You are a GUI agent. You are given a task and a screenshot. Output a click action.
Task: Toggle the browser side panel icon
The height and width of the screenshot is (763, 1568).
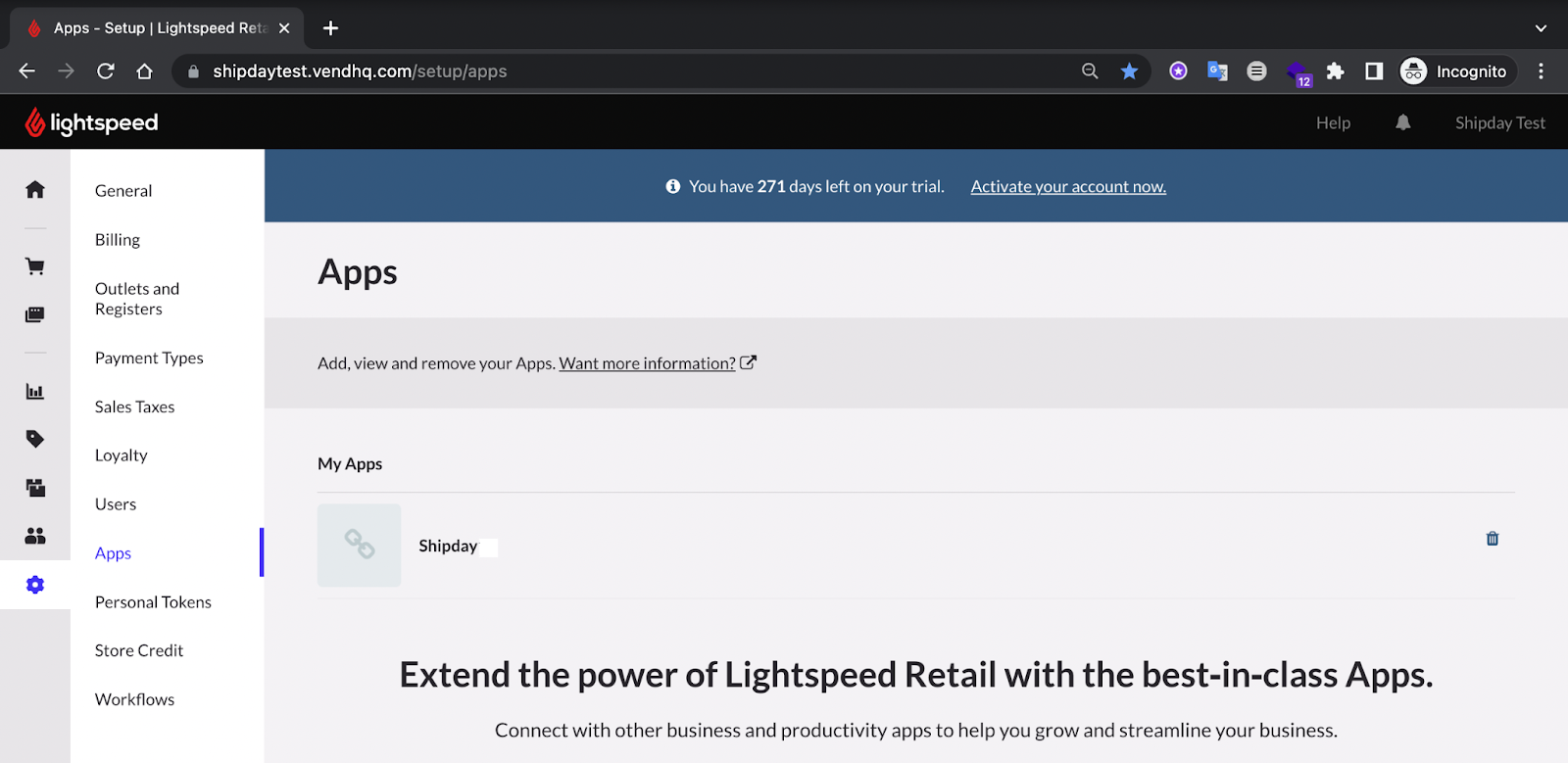point(1374,71)
